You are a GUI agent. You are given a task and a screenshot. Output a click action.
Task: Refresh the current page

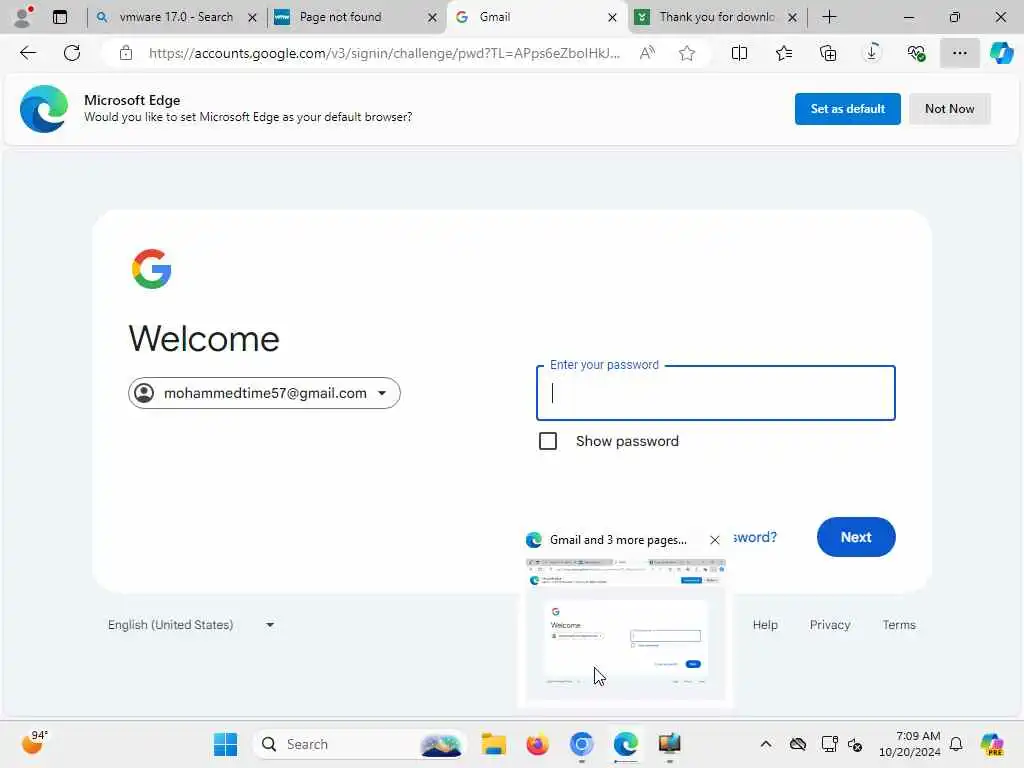[72, 53]
